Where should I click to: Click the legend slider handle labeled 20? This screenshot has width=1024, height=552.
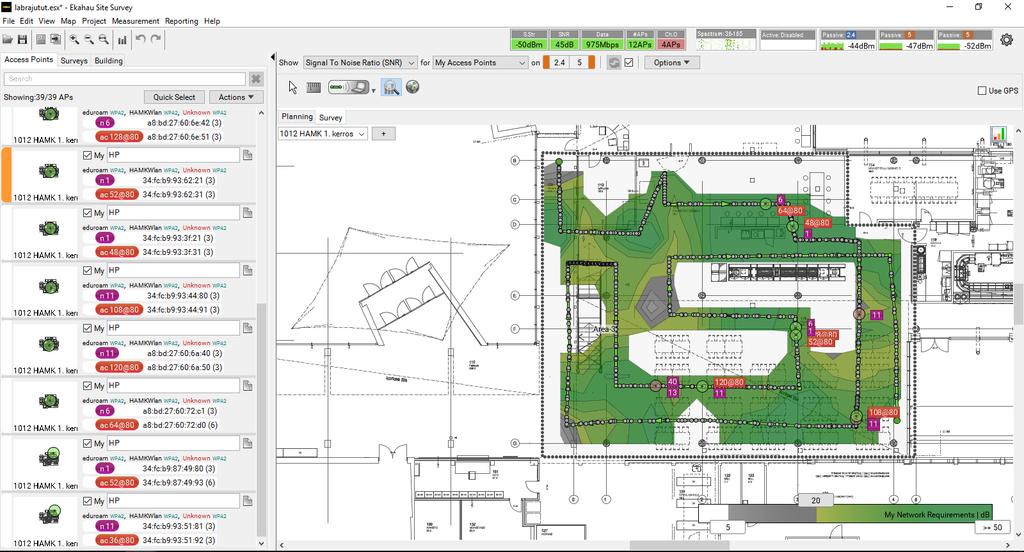(x=815, y=500)
